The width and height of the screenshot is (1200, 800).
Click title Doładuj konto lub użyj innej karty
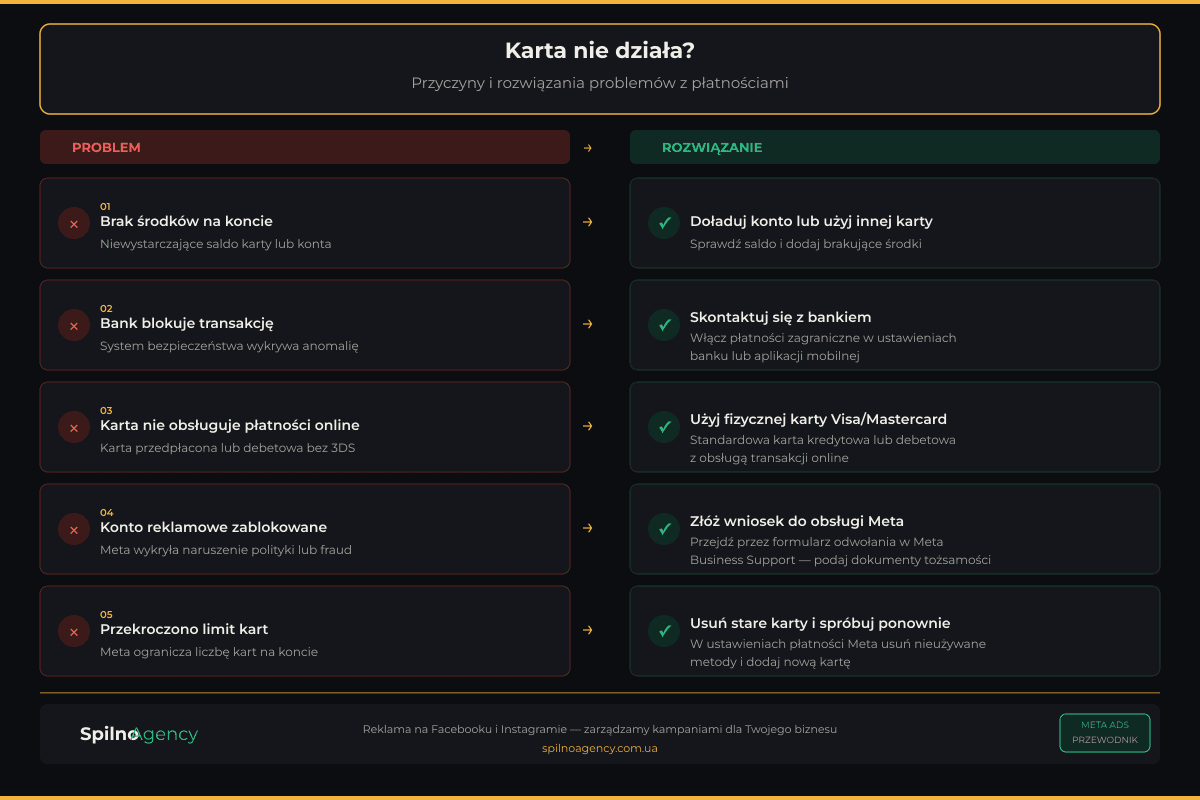pos(811,221)
